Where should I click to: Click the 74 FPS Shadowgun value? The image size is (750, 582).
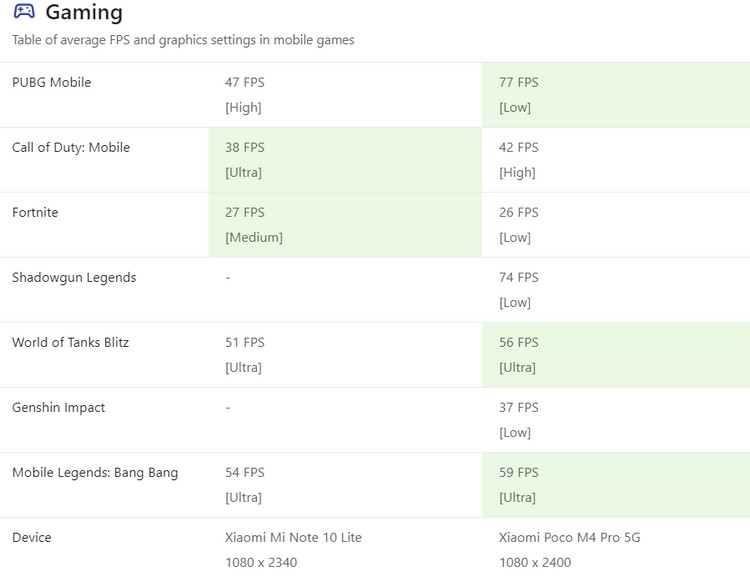tap(519, 277)
